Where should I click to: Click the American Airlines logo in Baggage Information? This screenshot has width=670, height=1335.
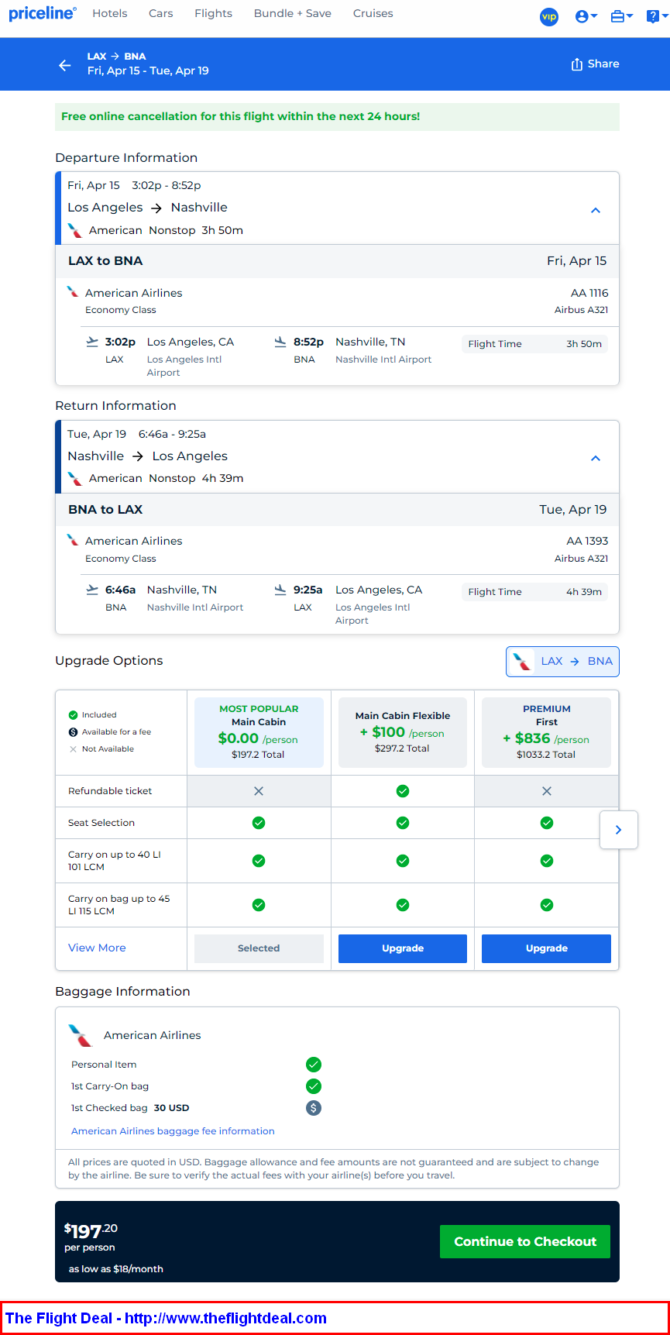pyautogui.click(x=80, y=1035)
